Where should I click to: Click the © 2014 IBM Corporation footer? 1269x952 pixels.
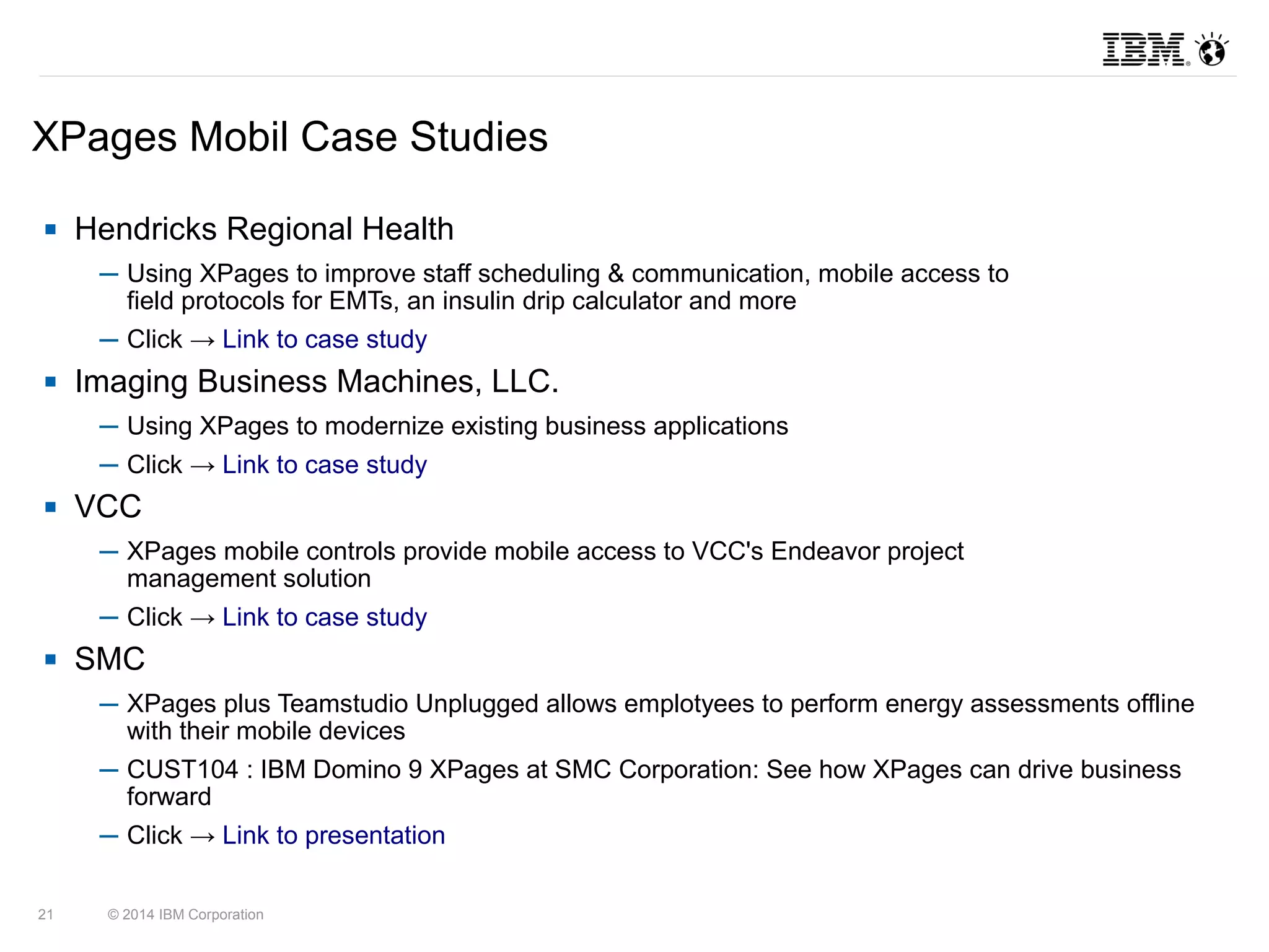[185, 915]
